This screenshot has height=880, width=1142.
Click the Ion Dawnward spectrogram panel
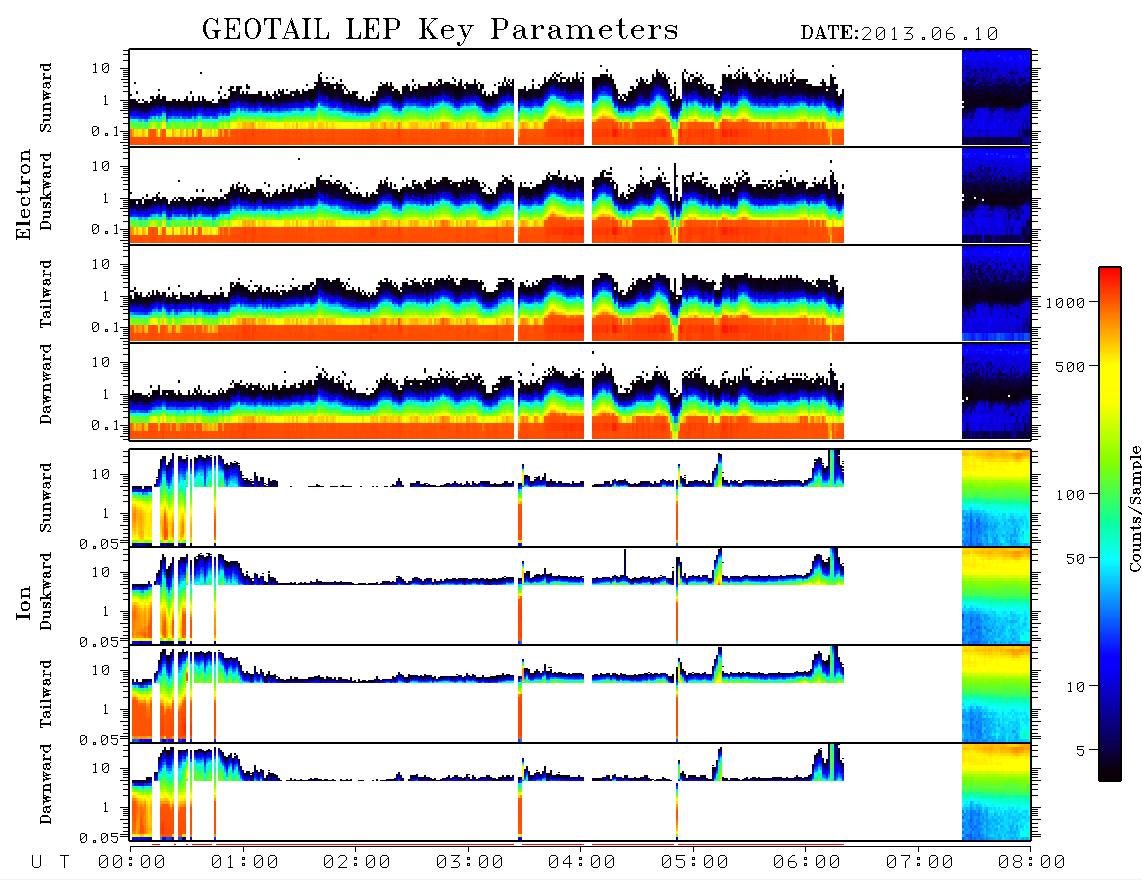click(580, 792)
